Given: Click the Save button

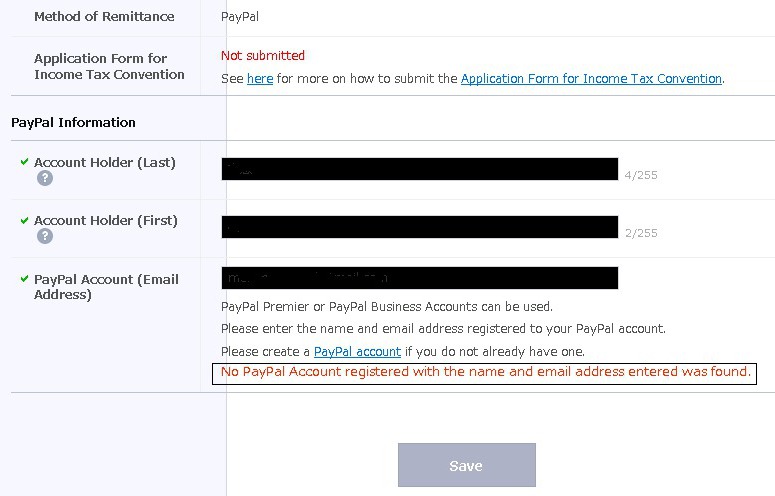Looking at the screenshot, I should pos(467,465).
